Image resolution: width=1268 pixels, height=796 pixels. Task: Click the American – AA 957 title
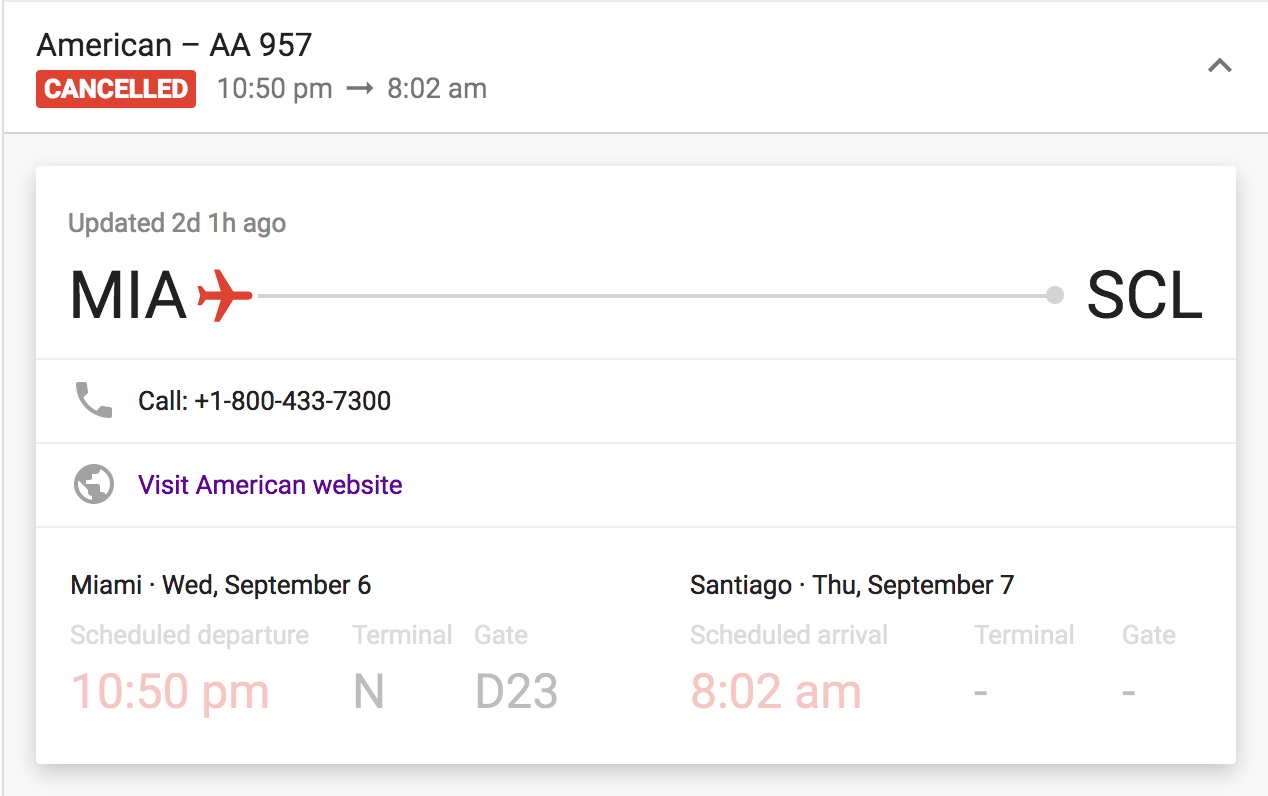(x=174, y=45)
